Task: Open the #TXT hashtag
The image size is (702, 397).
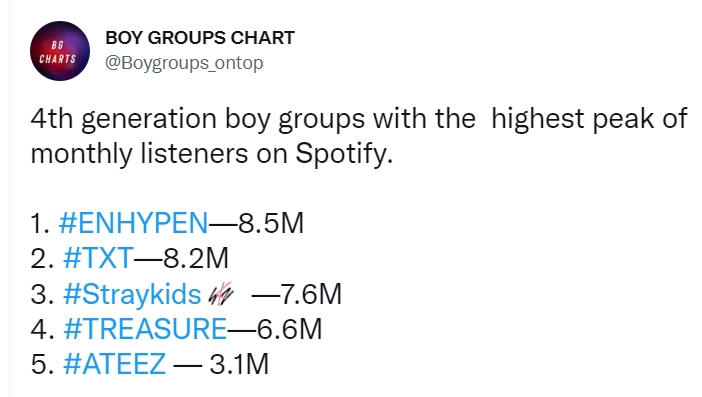Action: (x=98, y=258)
